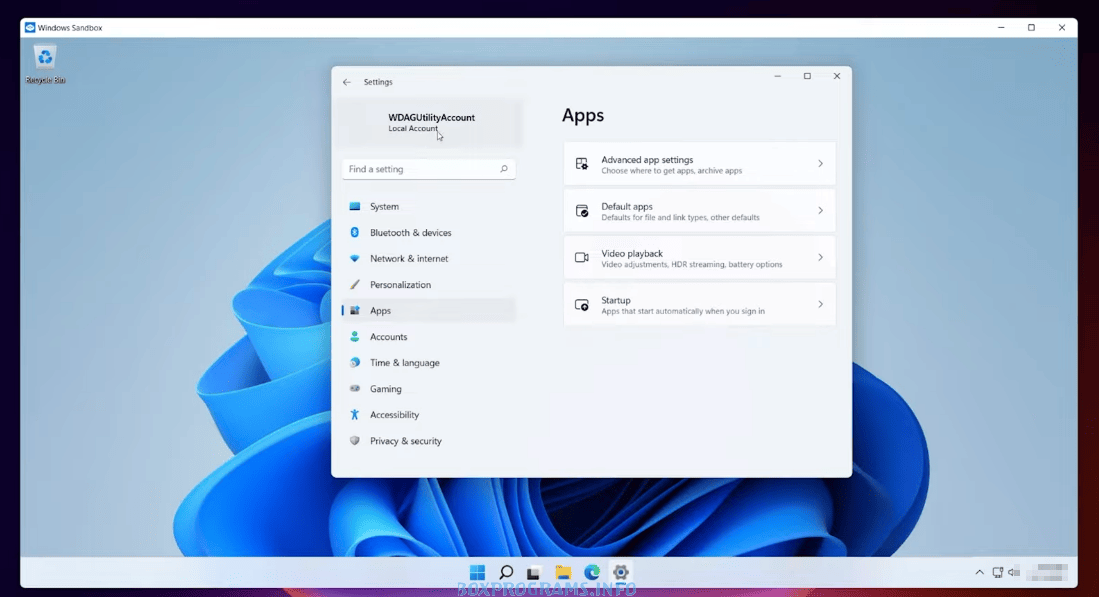Click the Find a setting search box
The image size is (1099, 597).
coord(420,169)
